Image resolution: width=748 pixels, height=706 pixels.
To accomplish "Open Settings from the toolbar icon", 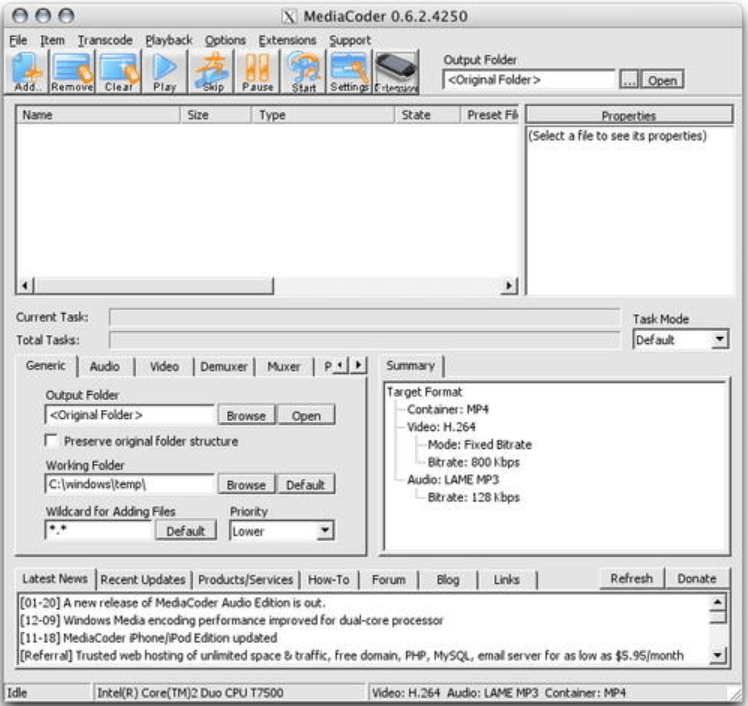I will click(349, 72).
